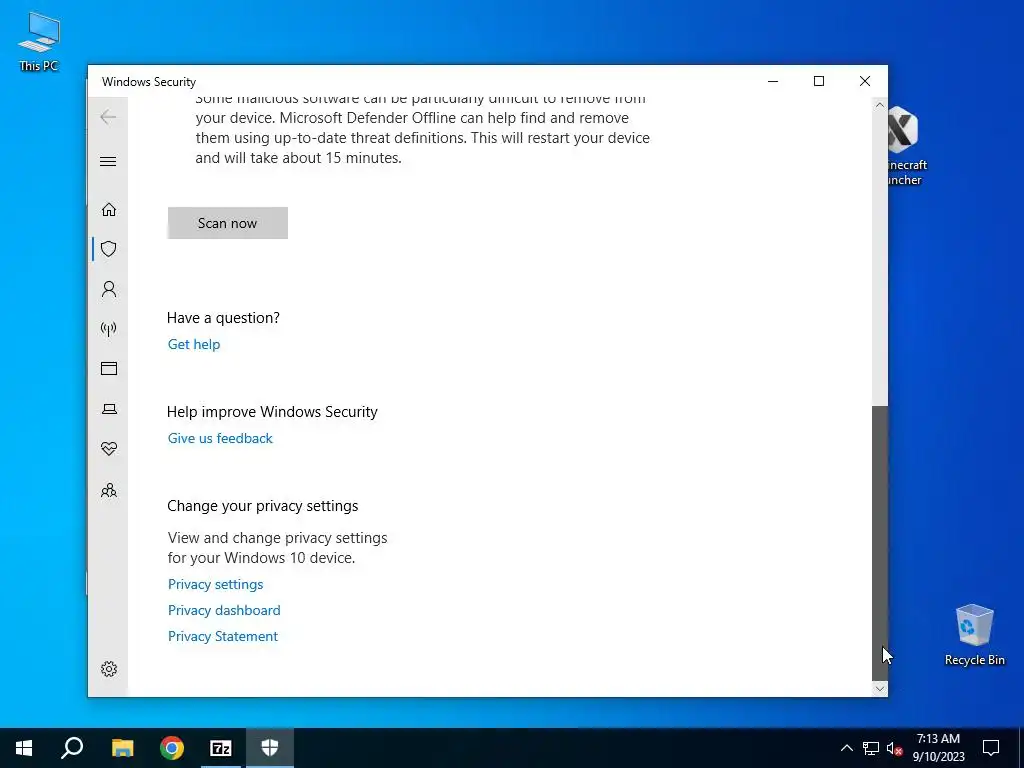Open the Get help link

[x=194, y=344]
